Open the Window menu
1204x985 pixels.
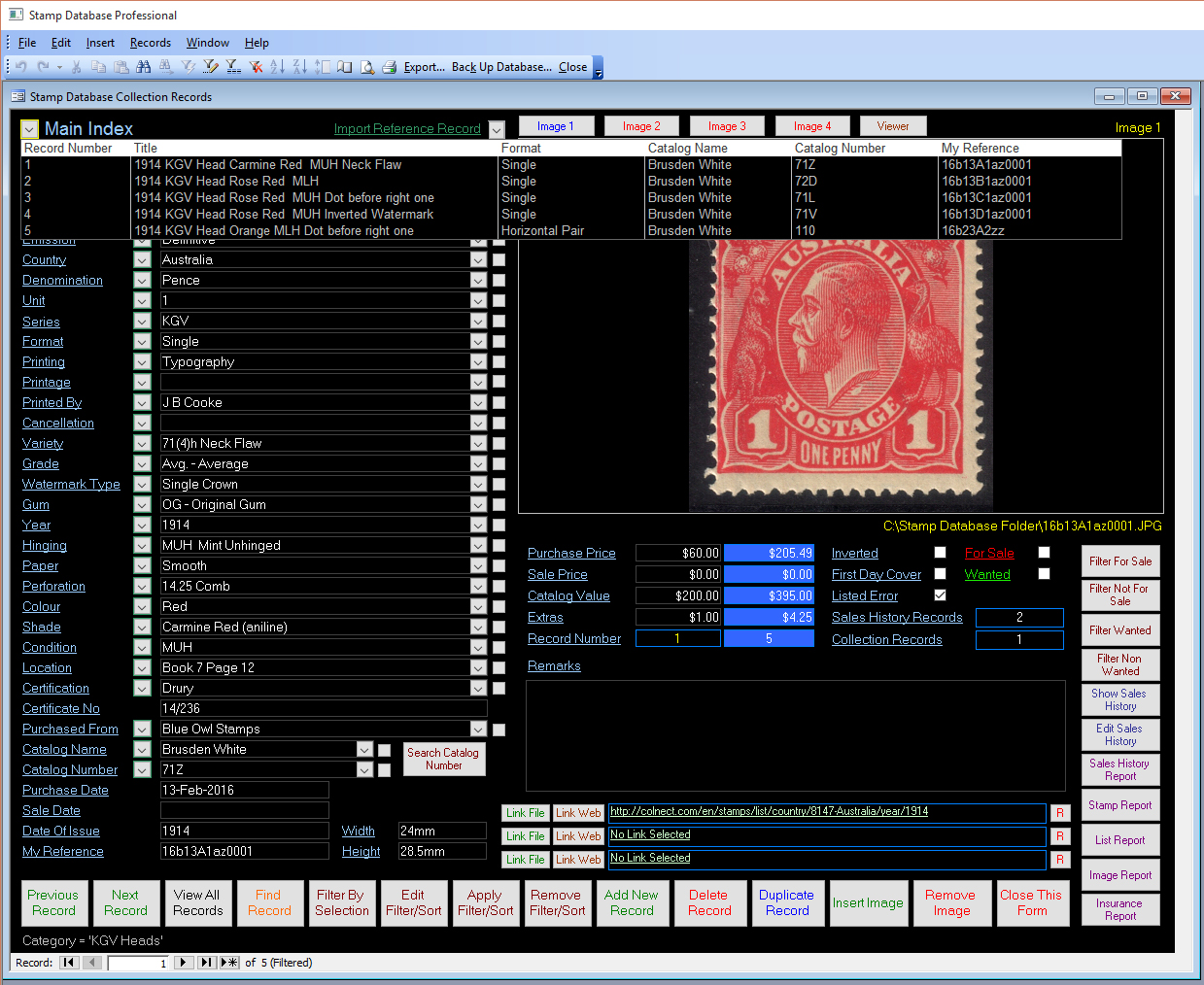(x=208, y=43)
